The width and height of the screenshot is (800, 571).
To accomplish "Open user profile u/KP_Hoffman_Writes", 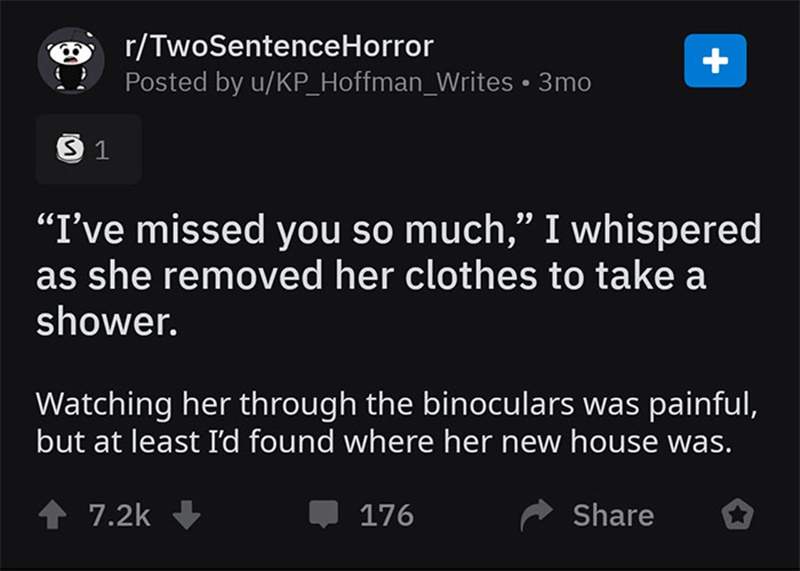I will (381, 82).
